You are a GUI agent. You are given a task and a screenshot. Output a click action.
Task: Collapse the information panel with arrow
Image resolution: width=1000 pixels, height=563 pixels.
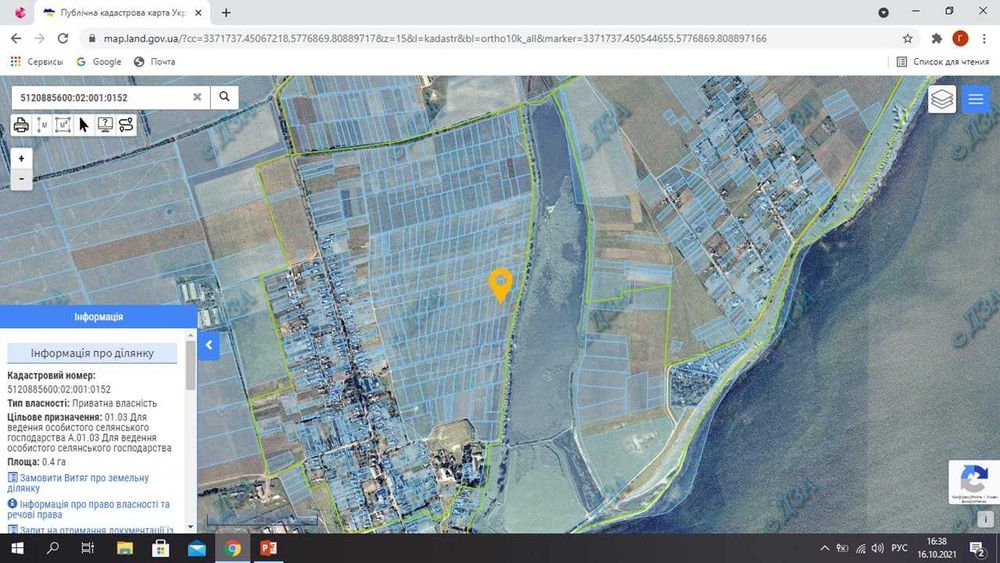(209, 345)
